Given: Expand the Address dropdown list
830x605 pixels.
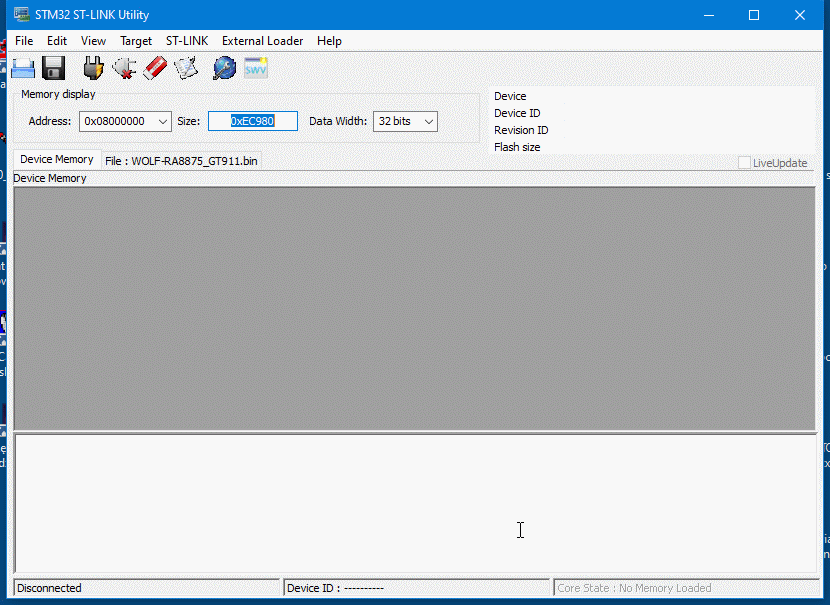Looking at the screenshot, I should 163,121.
